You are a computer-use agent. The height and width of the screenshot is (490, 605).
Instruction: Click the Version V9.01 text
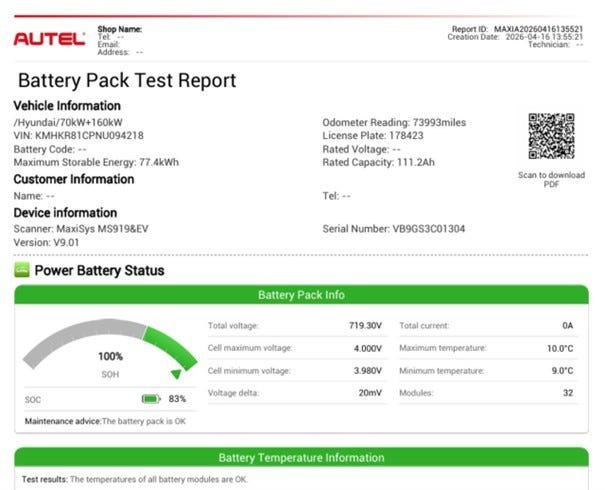pos(46,243)
